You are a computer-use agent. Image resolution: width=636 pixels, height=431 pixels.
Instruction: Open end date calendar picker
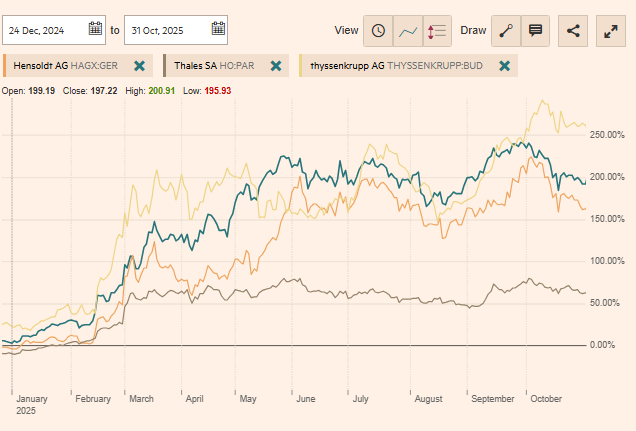(217, 29)
